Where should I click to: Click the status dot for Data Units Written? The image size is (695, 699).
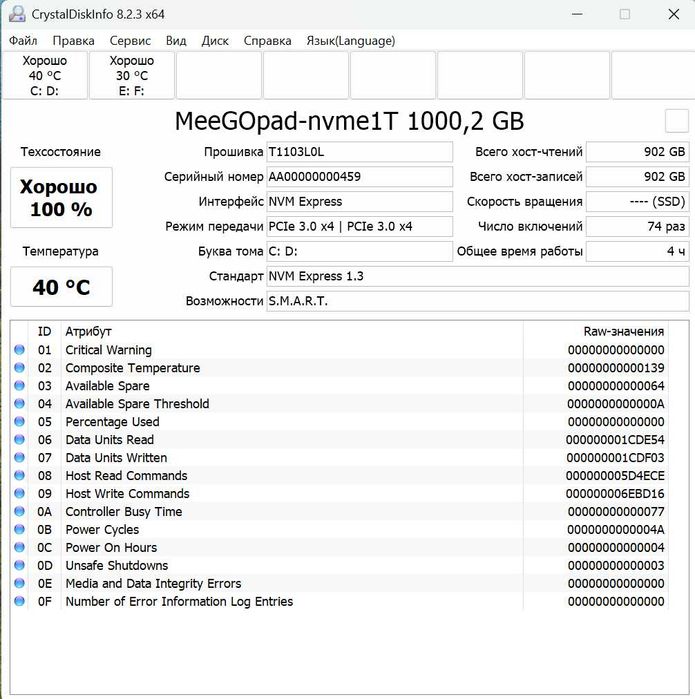pyautogui.click(x=19, y=458)
